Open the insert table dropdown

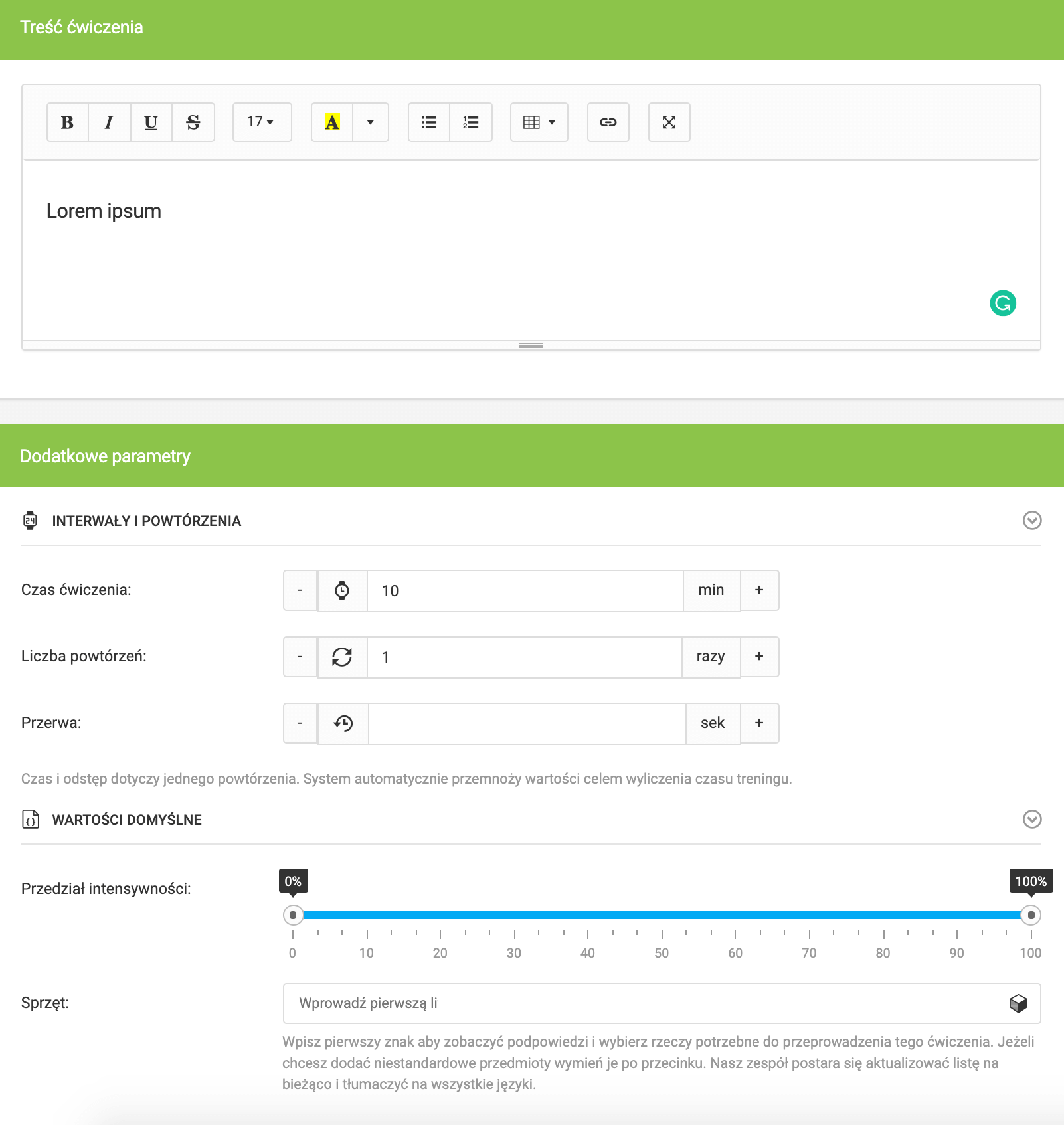point(539,122)
